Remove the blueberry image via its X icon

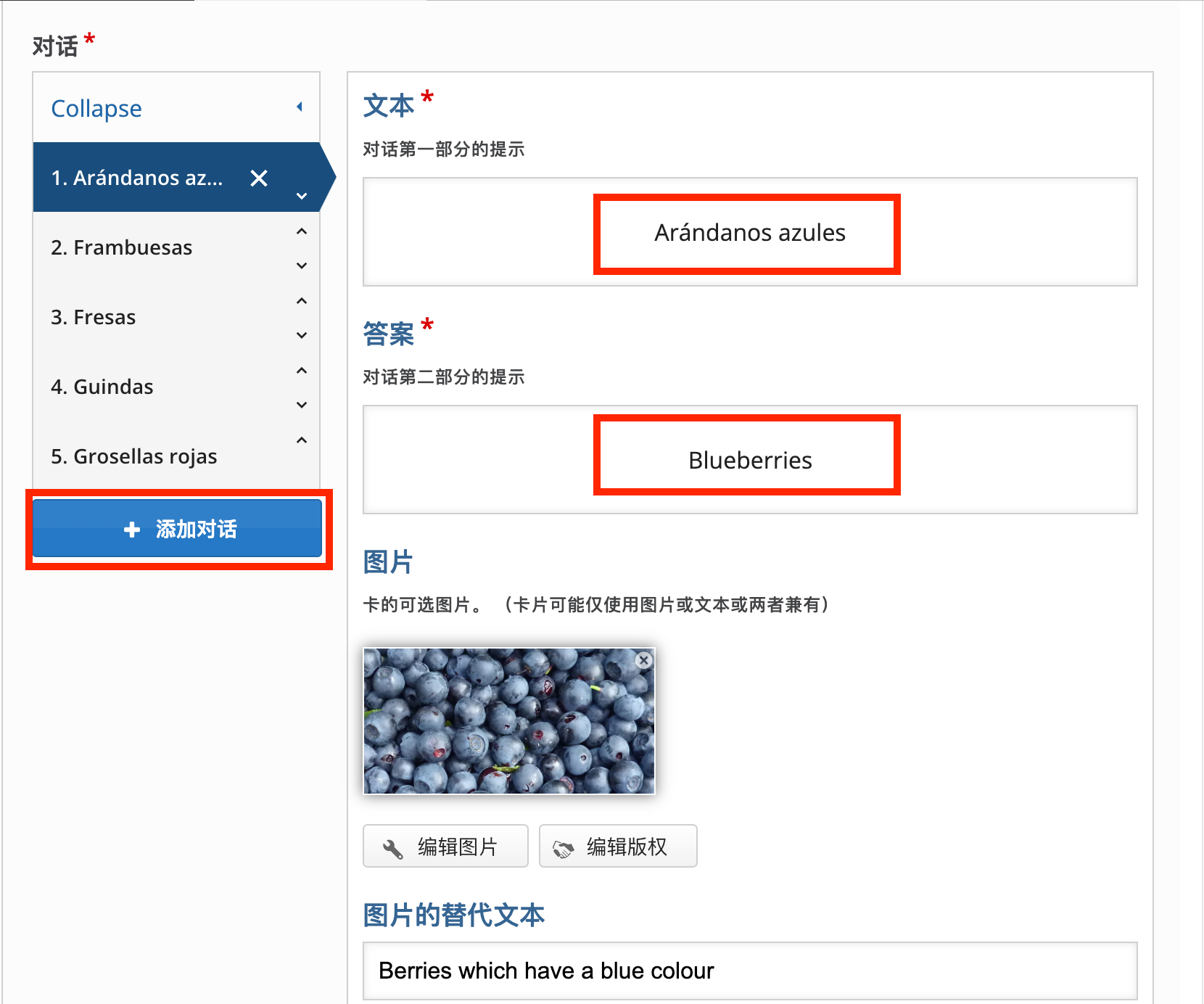click(644, 660)
